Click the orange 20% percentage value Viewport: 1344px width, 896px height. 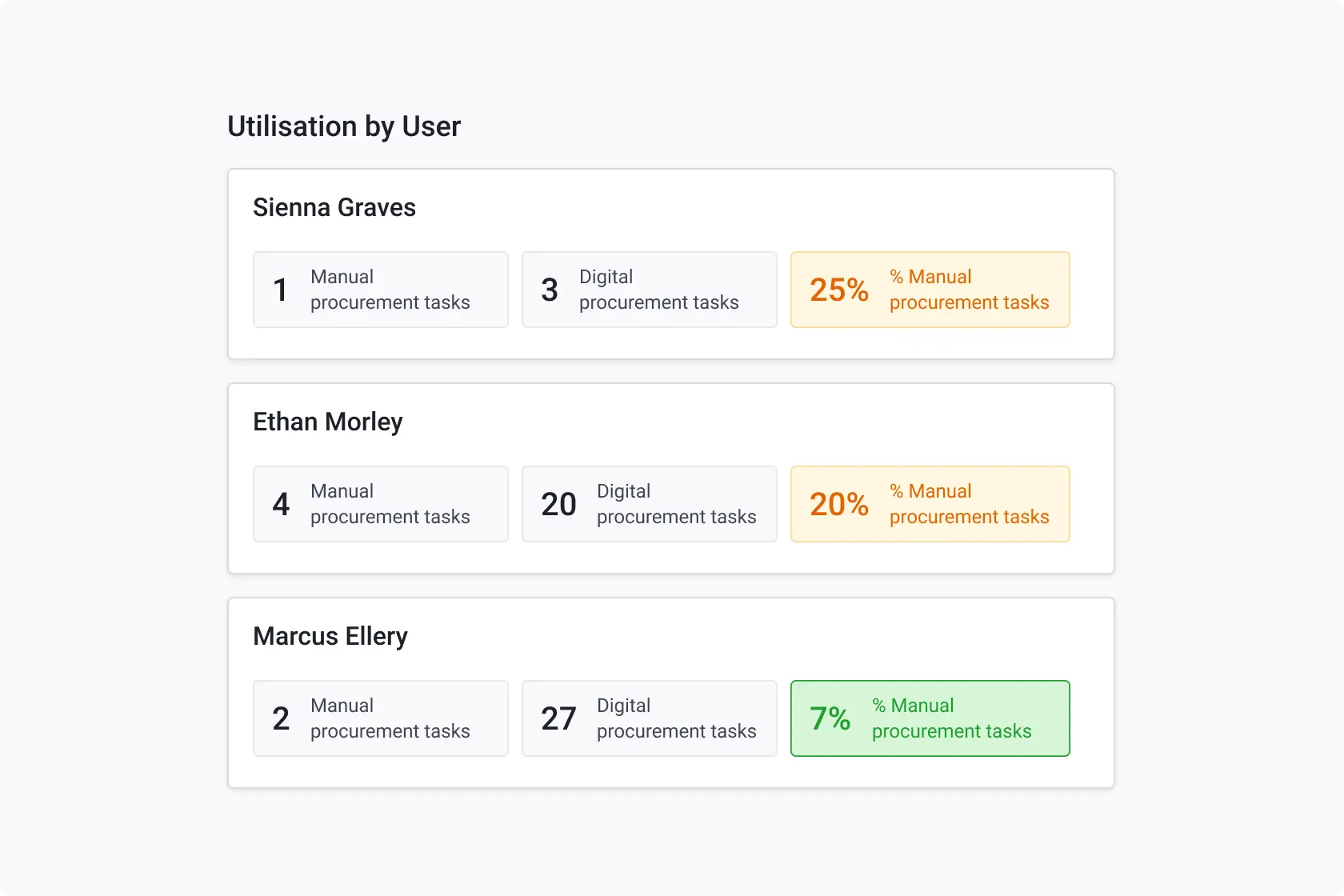(x=839, y=504)
